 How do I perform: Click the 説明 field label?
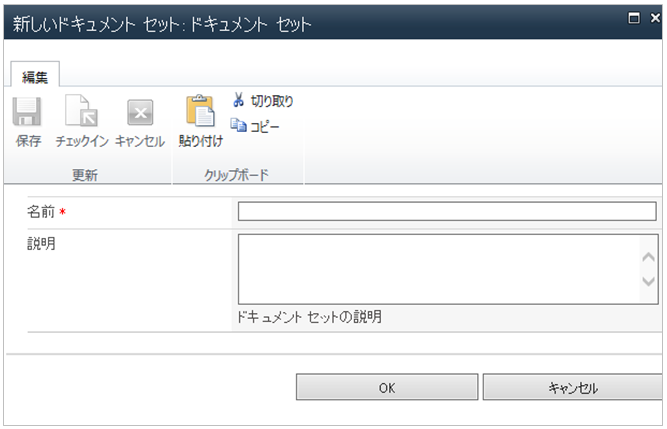(40, 244)
